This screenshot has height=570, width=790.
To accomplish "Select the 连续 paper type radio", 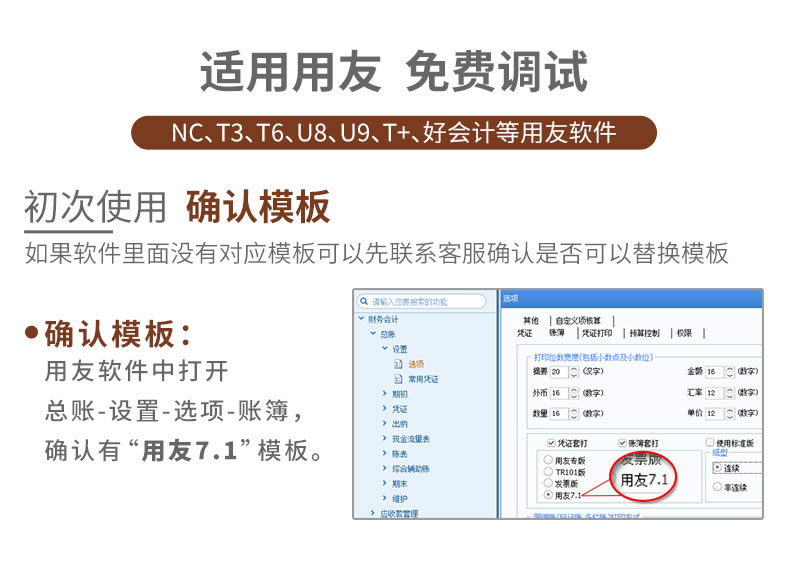I will pos(717,468).
